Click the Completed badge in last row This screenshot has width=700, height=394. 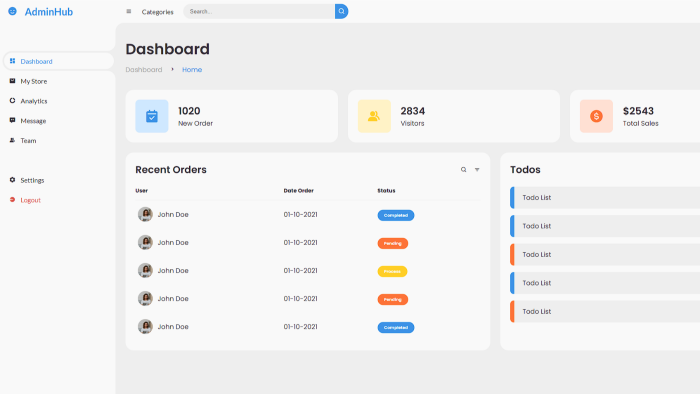click(396, 328)
